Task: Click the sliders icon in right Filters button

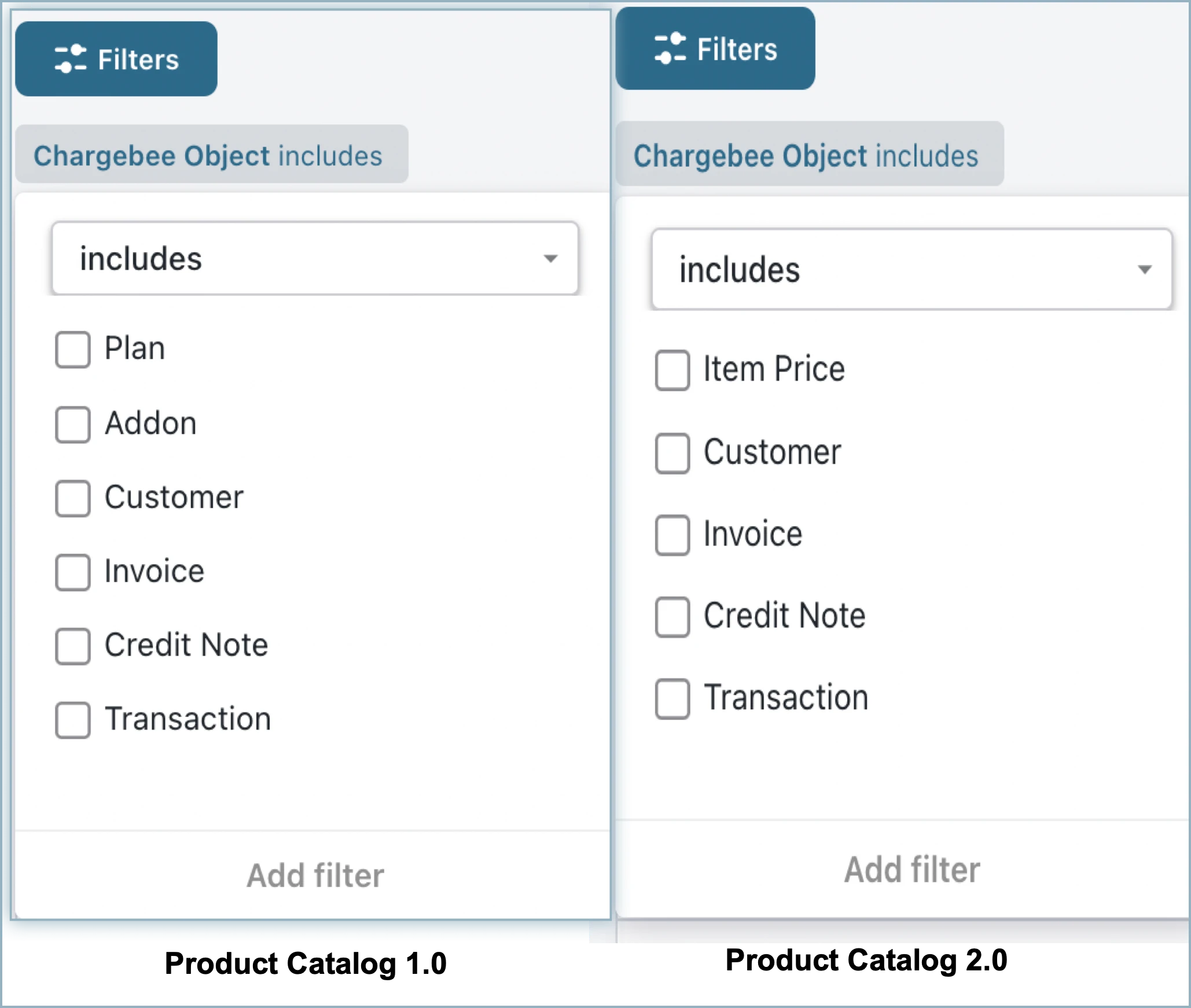Action: pyautogui.click(x=670, y=49)
